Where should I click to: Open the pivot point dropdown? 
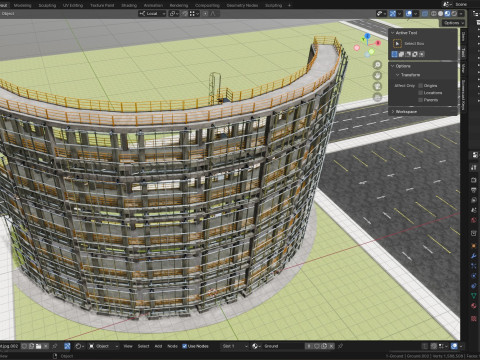coord(174,14)
